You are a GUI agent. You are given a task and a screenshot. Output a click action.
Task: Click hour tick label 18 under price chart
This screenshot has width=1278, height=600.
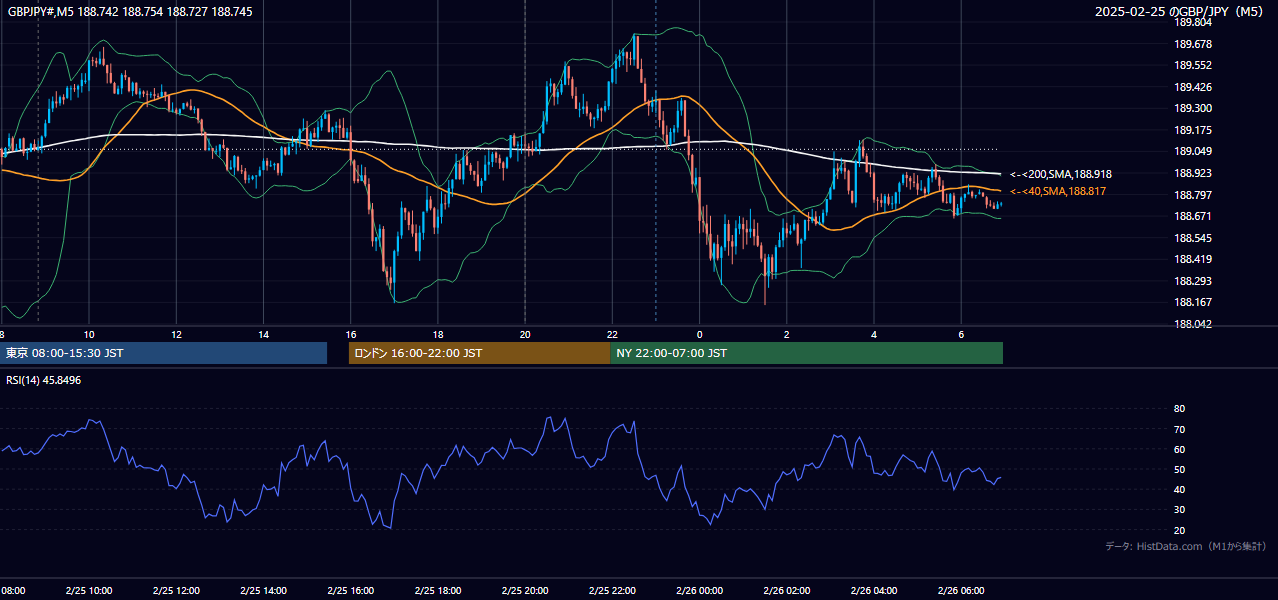[x=438, y=334]
